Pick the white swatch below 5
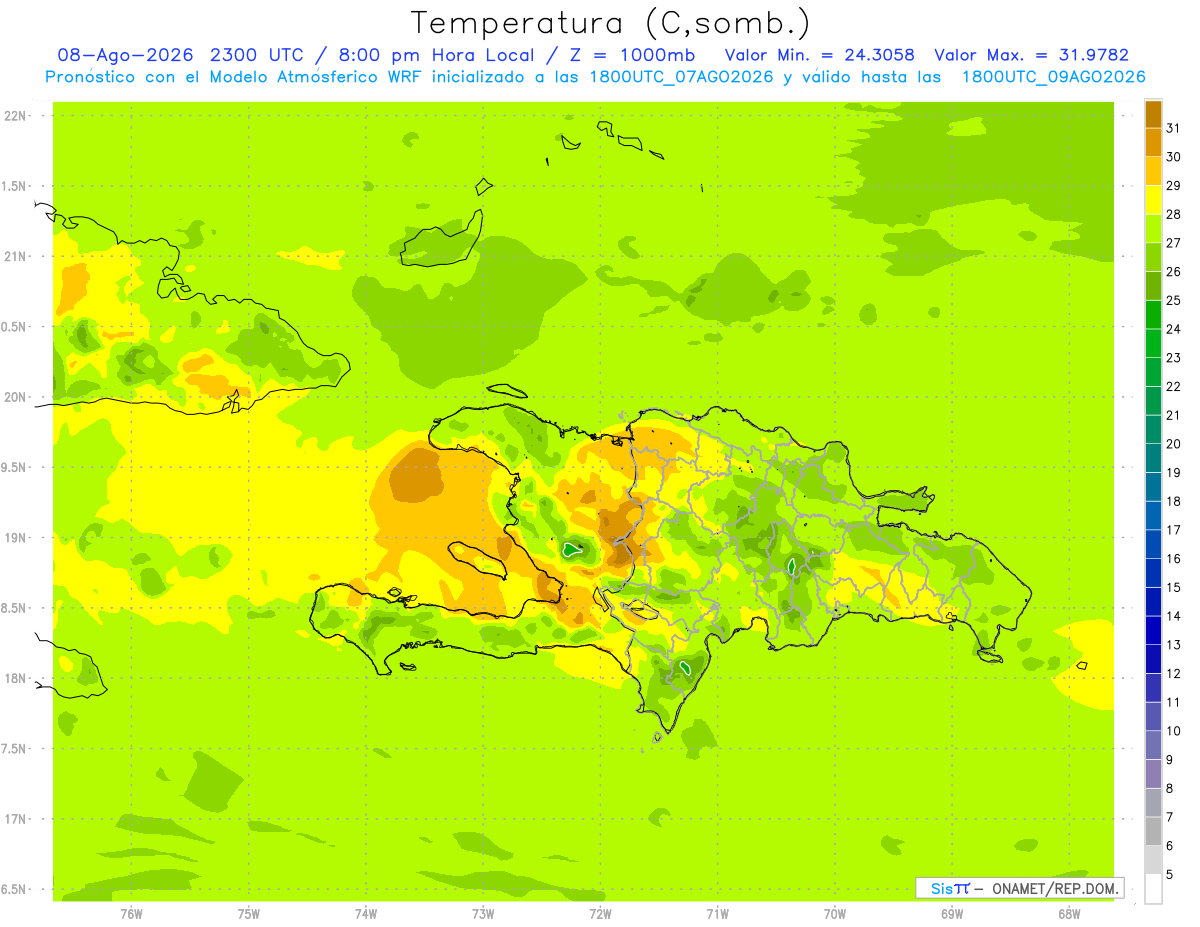This screenshot has height=927, width=1200. (1154, 889)
